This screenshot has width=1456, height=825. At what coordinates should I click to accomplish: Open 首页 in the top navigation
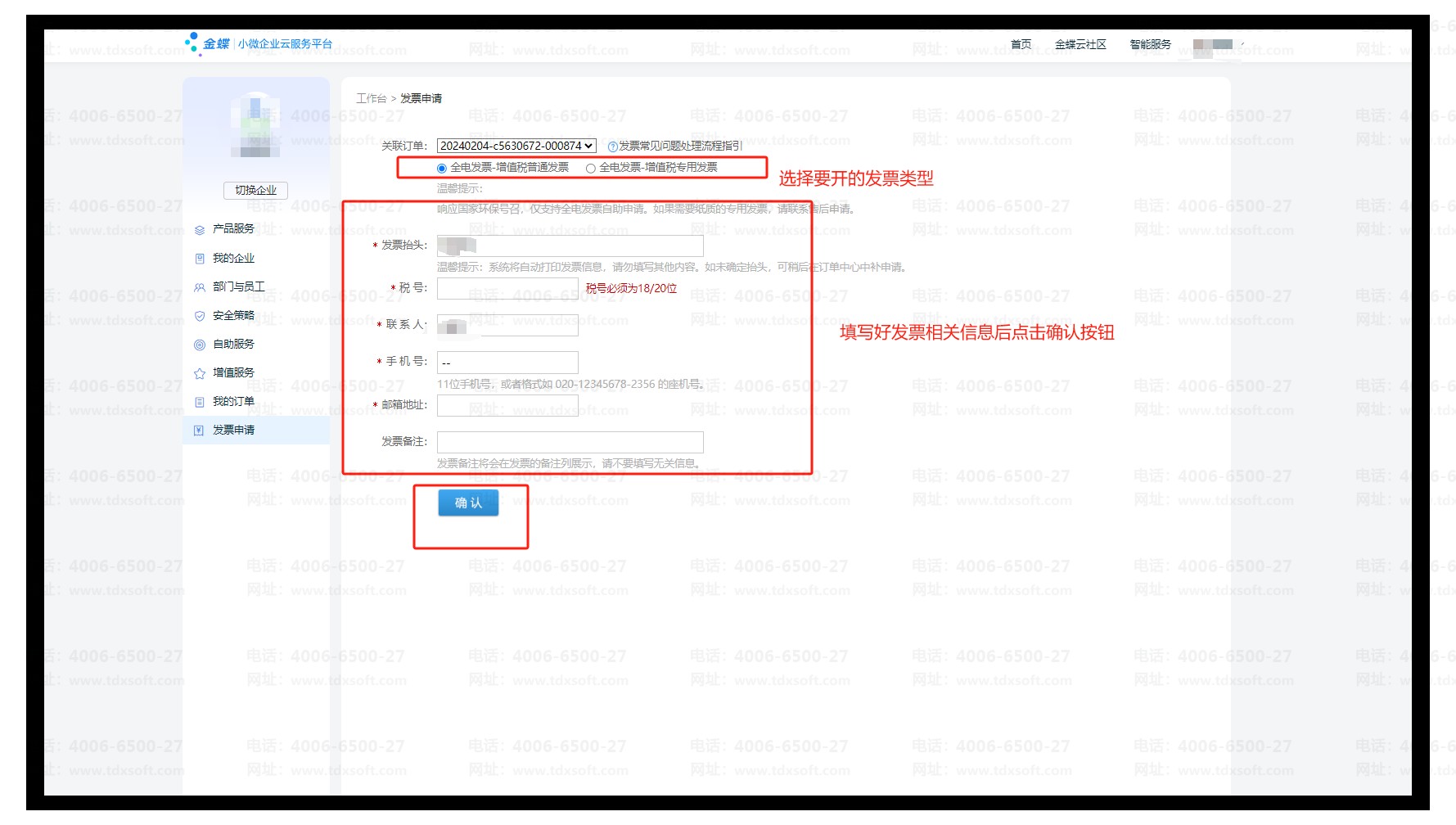coord(1021,44)
